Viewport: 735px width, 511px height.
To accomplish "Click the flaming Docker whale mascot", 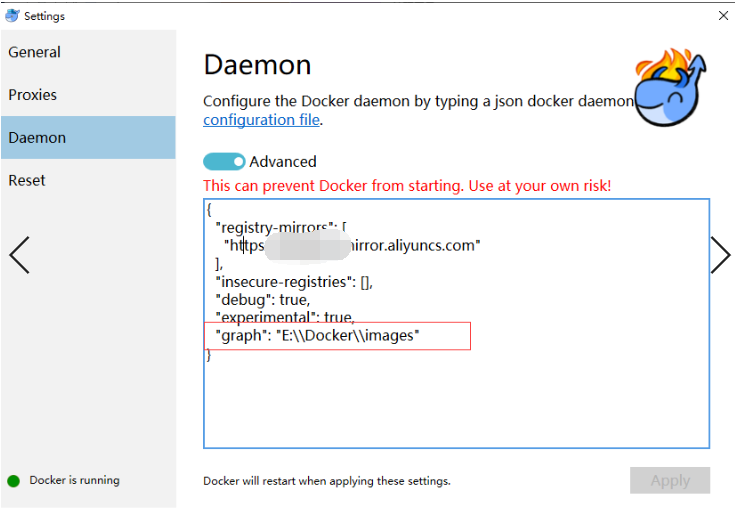I will (x=671, y=88).
